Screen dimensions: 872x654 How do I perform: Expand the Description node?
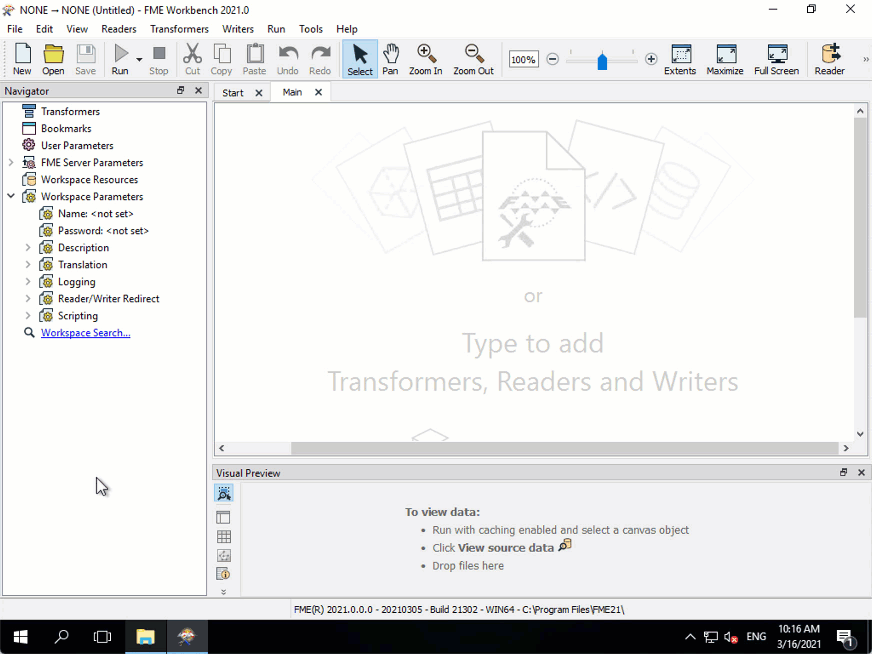coord(28,247)
